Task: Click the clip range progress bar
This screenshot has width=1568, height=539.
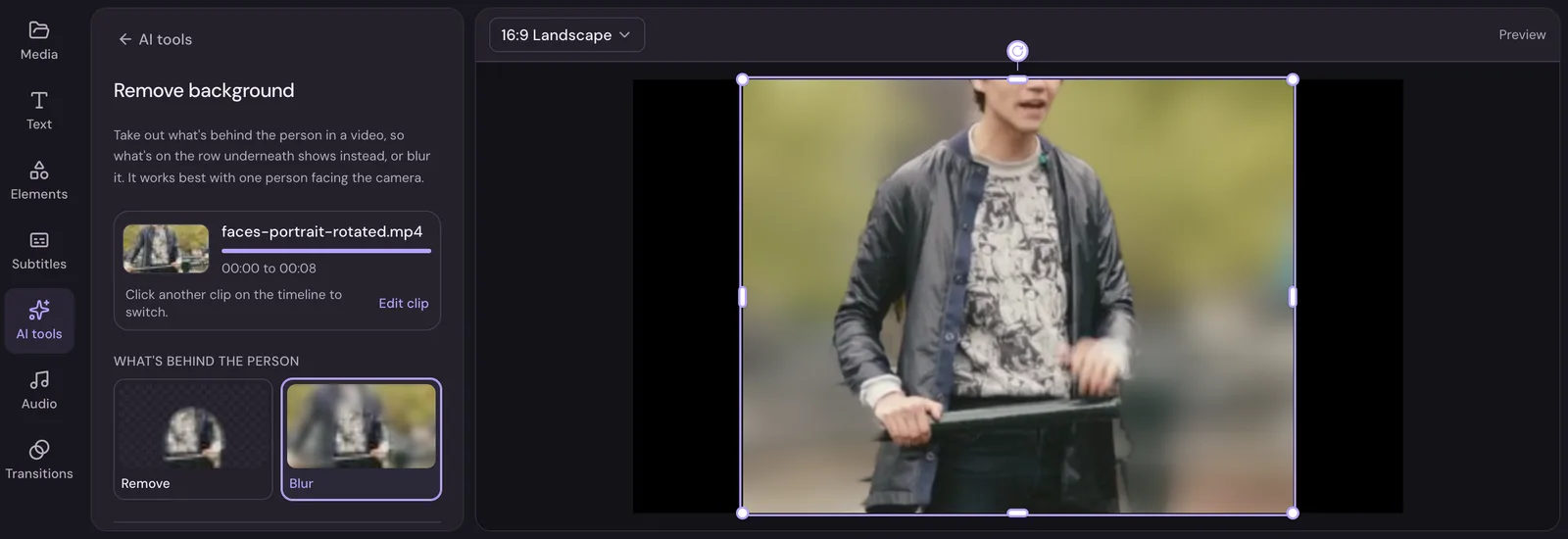Action: [326, 251]
